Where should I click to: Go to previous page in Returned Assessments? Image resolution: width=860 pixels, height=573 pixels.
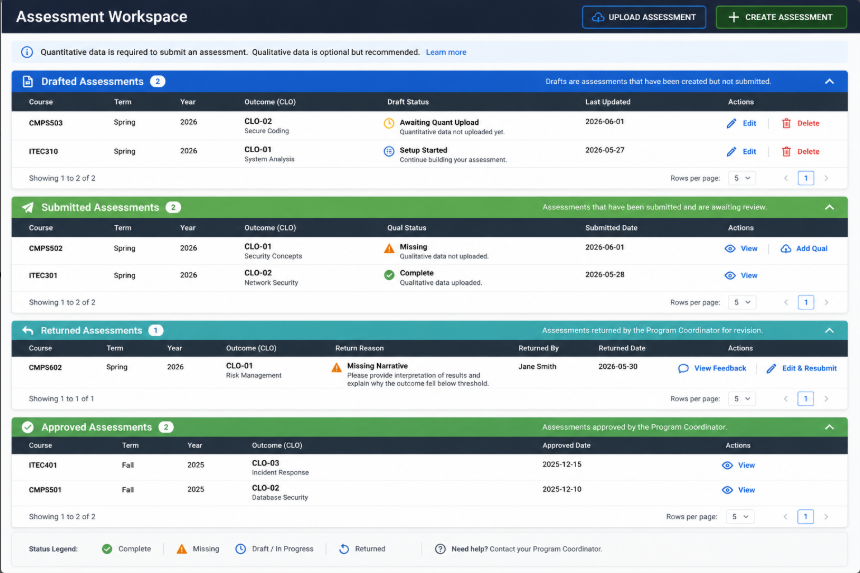coord(786,399)
